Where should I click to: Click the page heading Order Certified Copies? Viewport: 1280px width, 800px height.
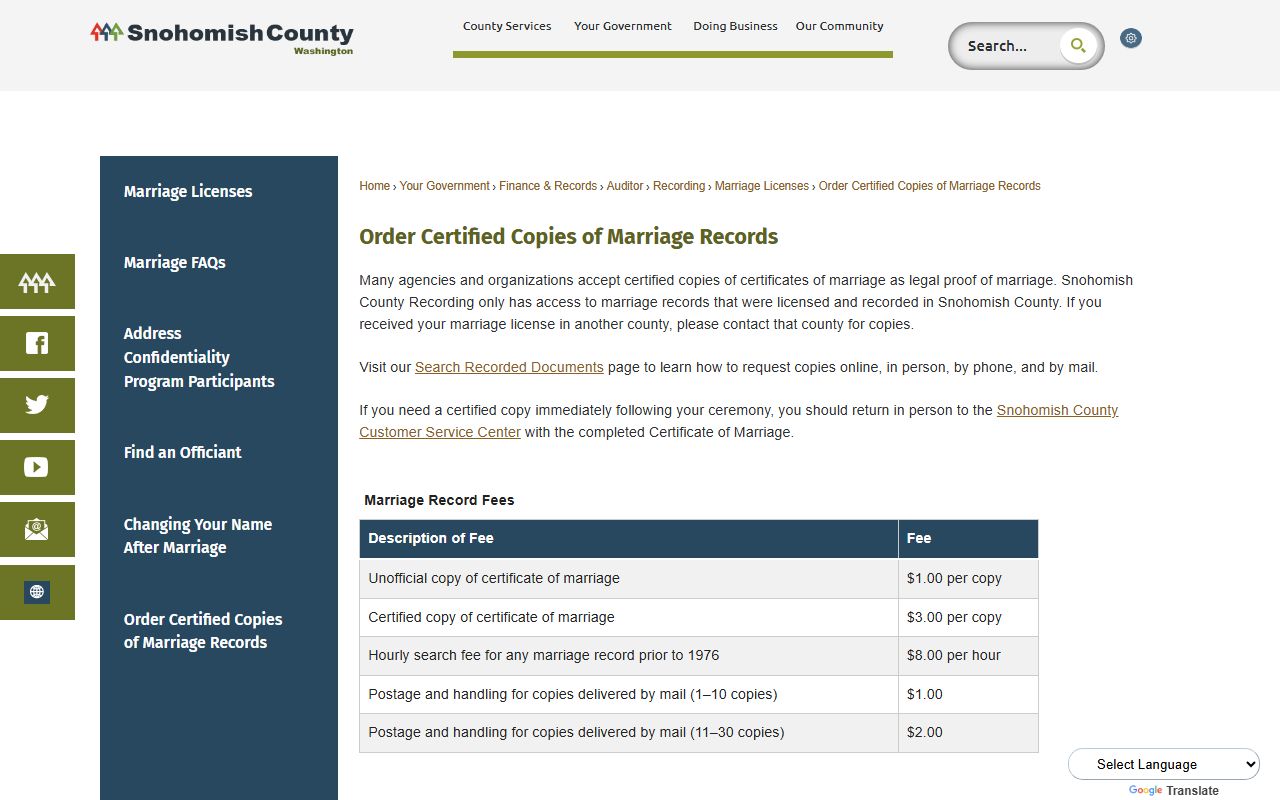click(x=569, y=237)
